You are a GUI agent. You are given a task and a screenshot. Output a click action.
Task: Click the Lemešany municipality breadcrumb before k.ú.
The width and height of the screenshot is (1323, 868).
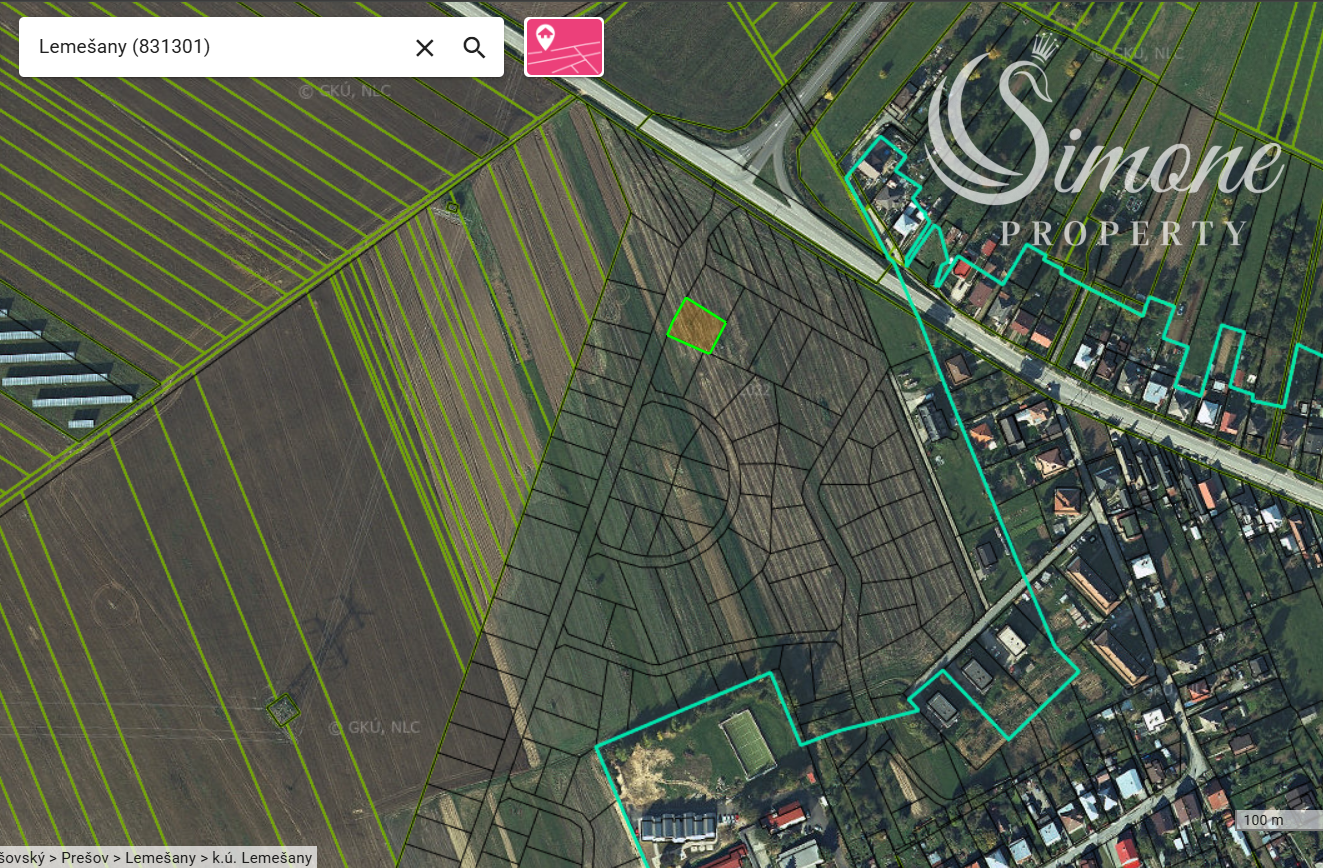pos(162,857)
